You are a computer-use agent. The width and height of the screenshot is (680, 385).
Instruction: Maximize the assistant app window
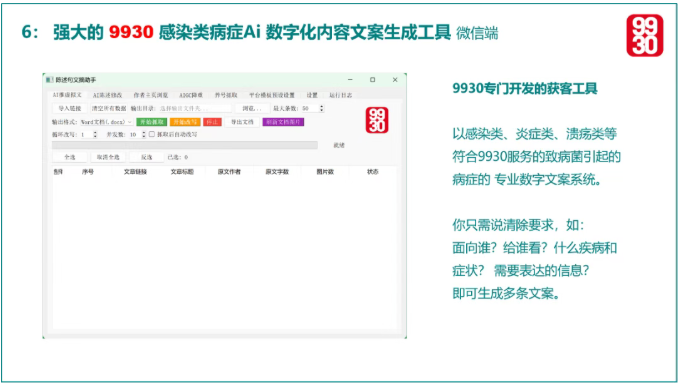[x=373, y=80]
